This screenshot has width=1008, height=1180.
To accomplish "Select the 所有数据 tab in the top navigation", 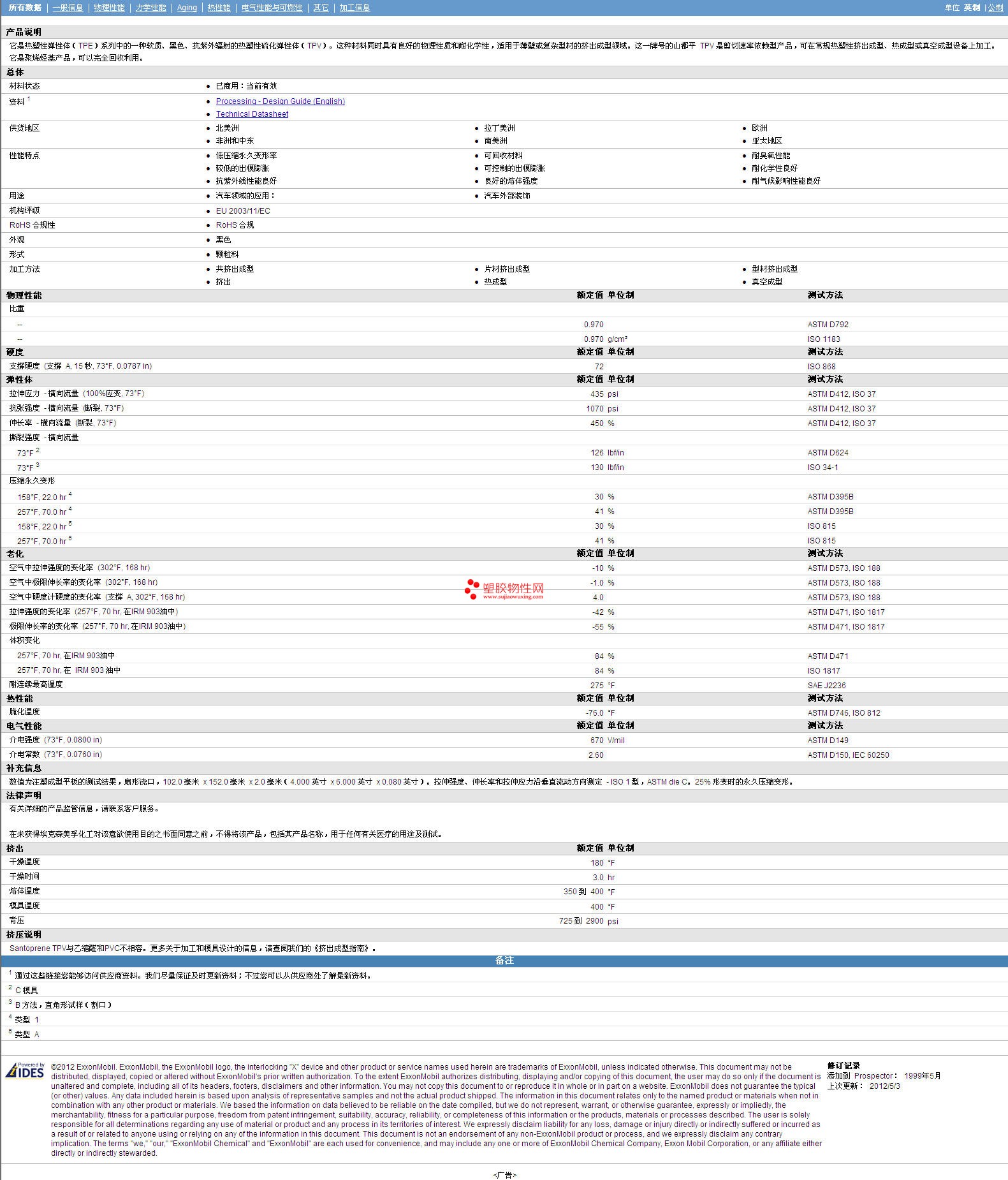I will (x=25, y=8).
